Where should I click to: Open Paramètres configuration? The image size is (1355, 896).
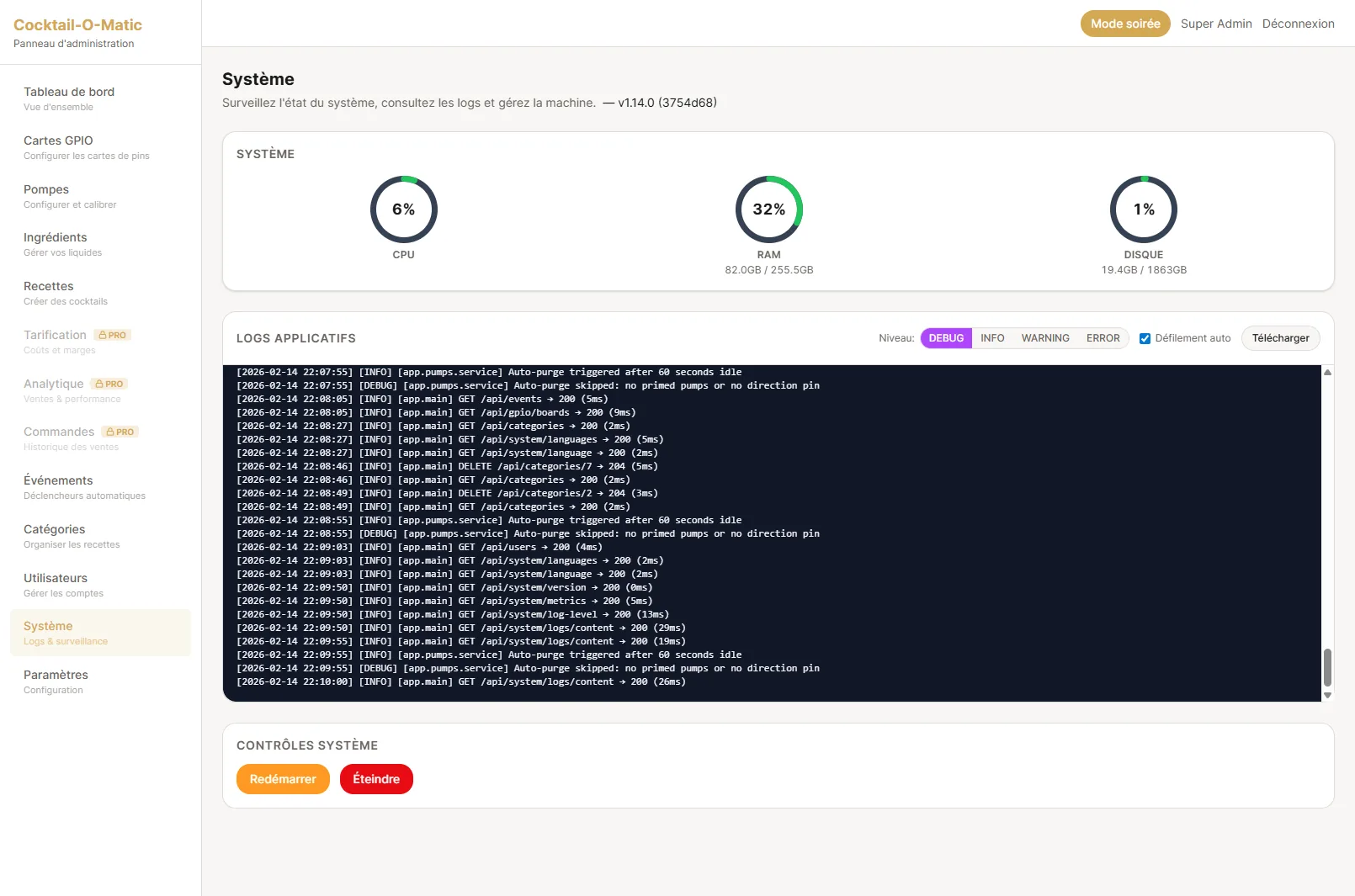[x=100, y=681]
